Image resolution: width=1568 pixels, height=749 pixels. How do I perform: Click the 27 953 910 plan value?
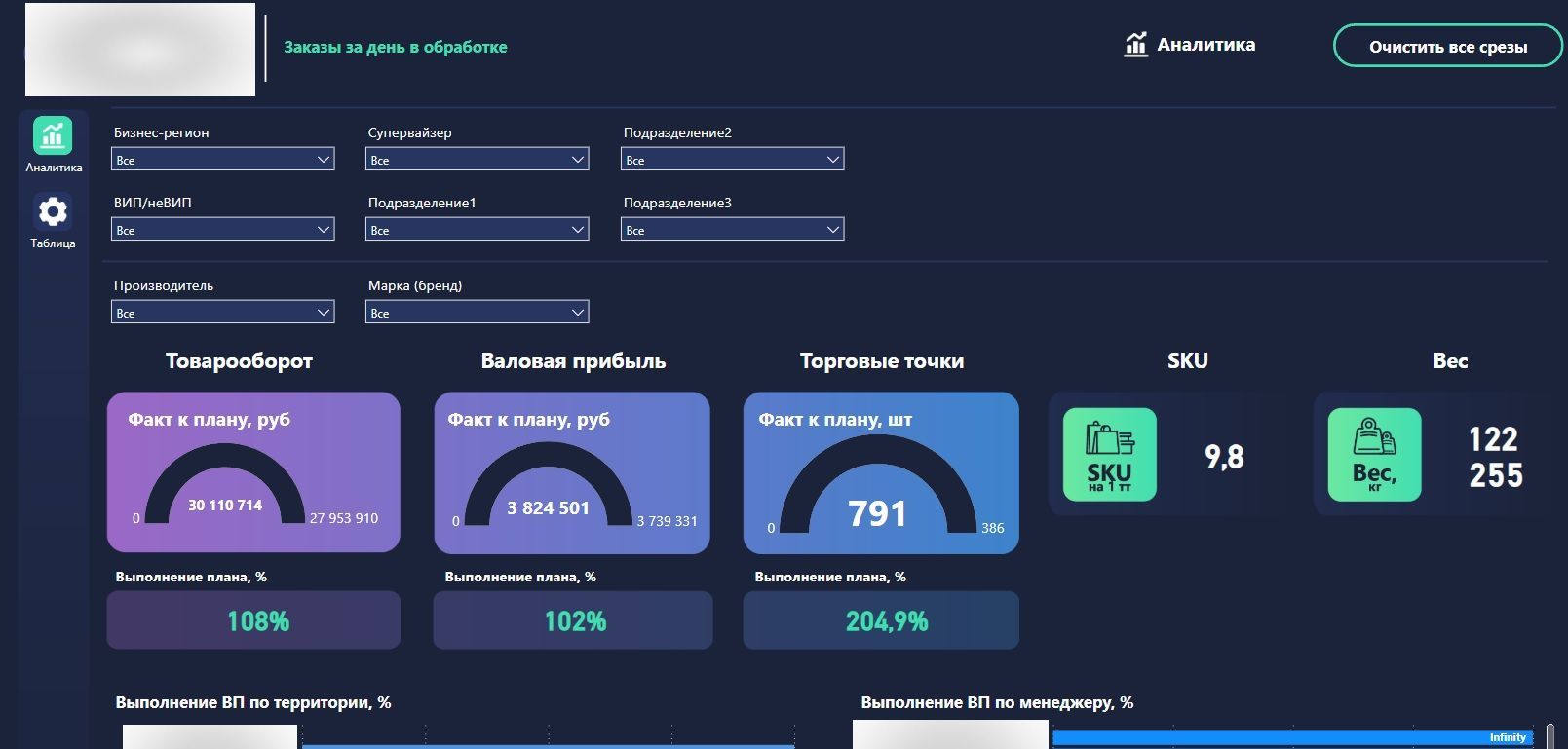[344, 518]
